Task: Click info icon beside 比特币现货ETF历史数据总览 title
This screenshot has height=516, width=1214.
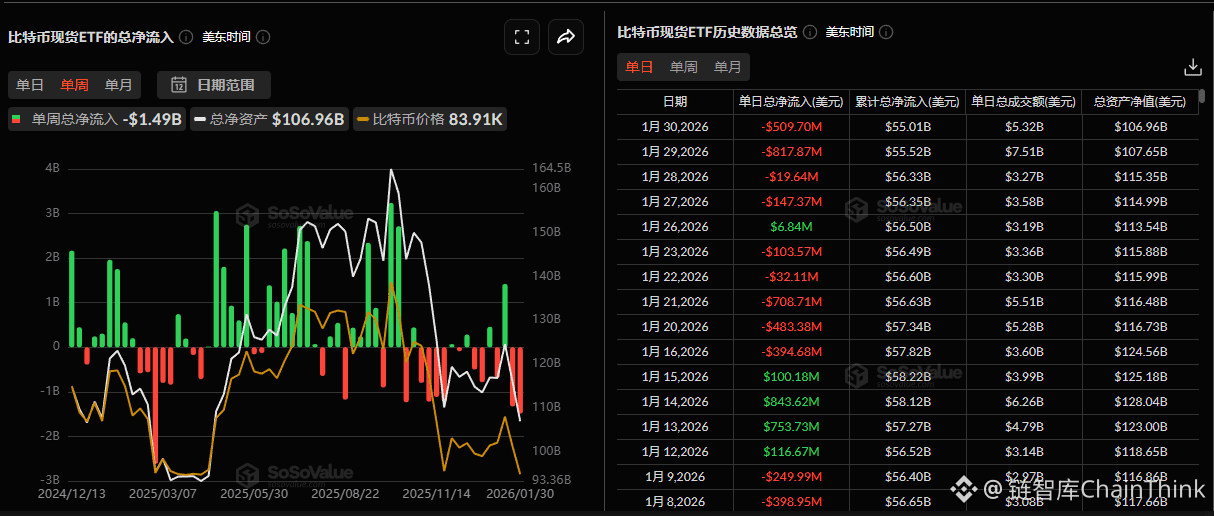Action: [x=809, y=32]
